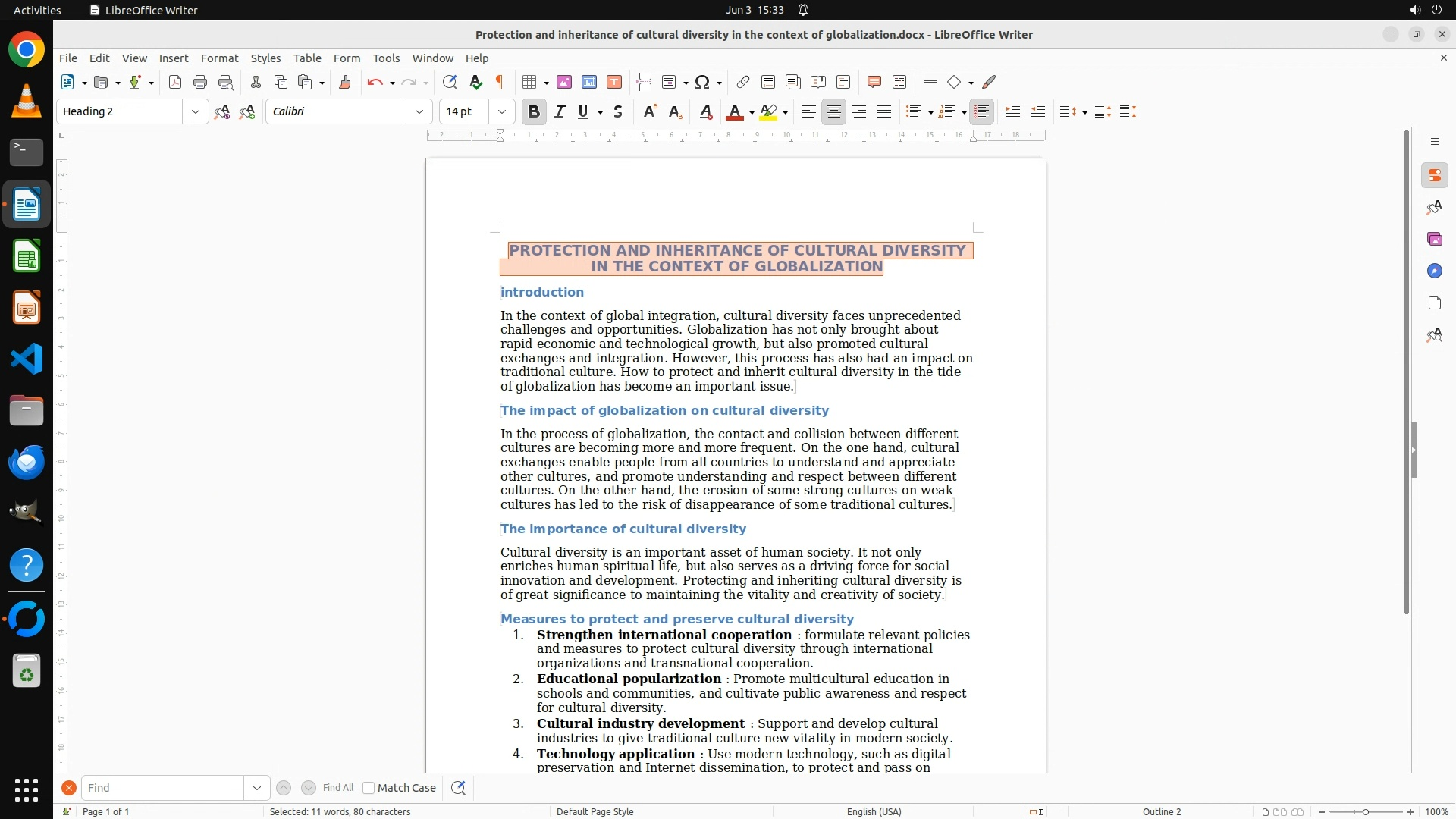This screenshot has width=1456, height=819.
Task: Click the Insert Special Character omega icon
Action: [x=702, y=83]
